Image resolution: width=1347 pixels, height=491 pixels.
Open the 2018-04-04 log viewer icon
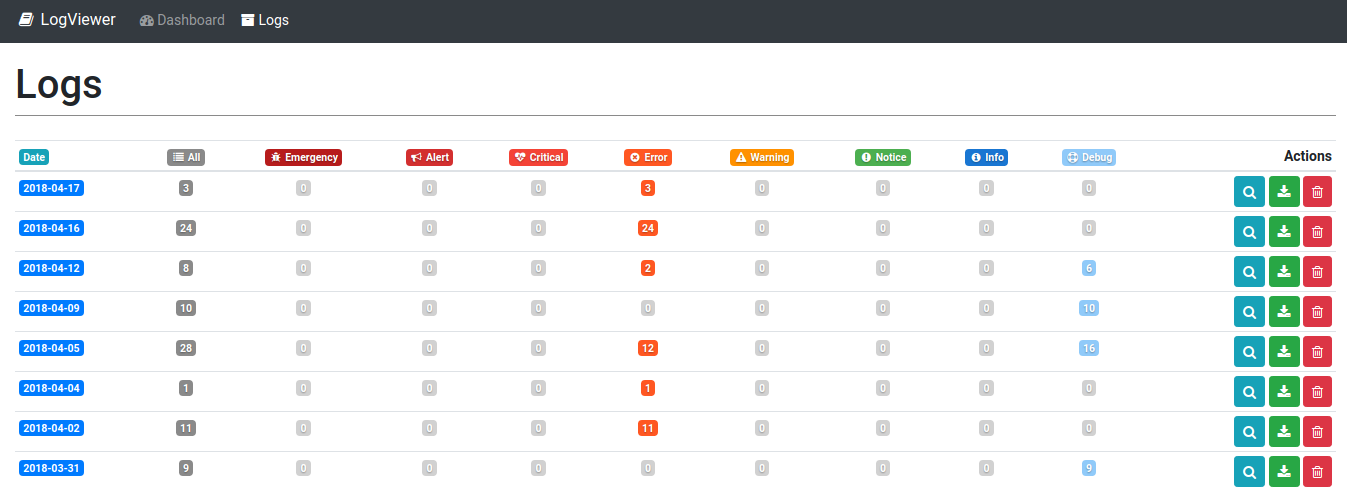(x=1249, y=392)
